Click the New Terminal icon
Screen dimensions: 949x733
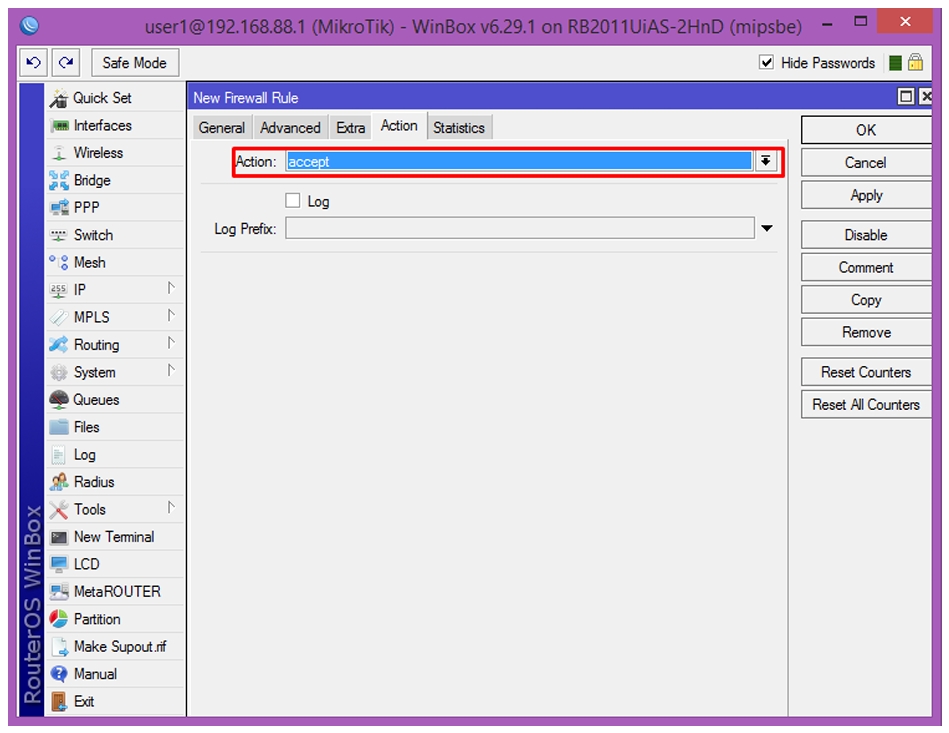tap(59, 537)
